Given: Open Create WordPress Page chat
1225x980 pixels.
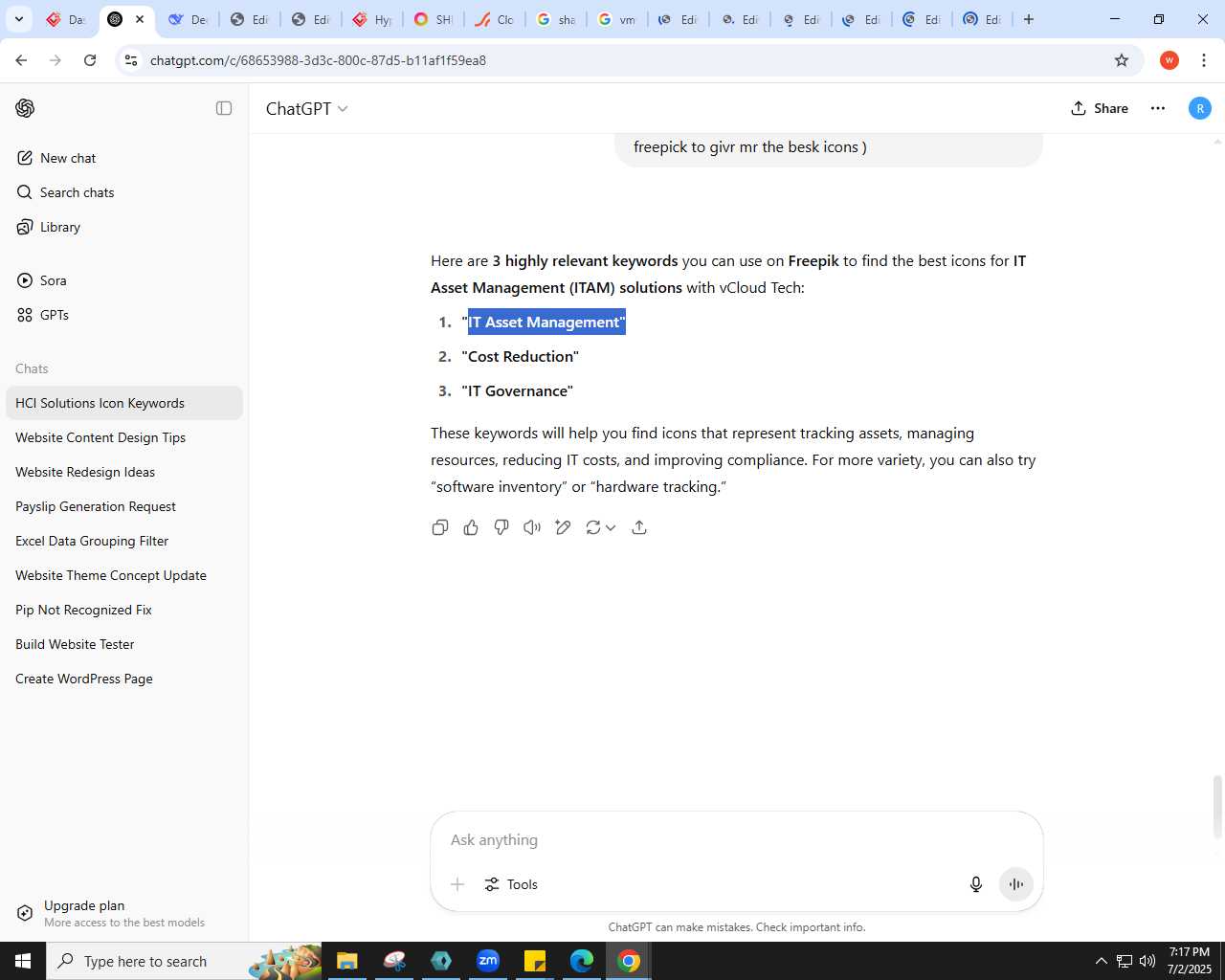Looking at the screenshot, I should pyautogui.click(x=124, y=679).
